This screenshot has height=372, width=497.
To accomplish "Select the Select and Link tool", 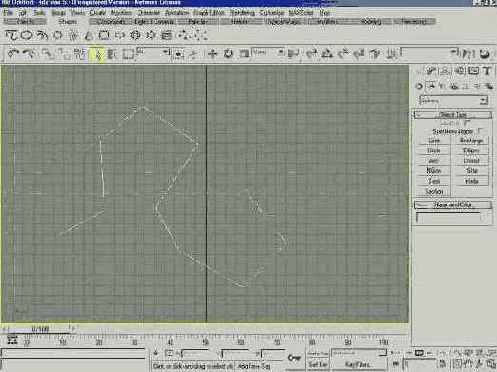I will [47, 54].
